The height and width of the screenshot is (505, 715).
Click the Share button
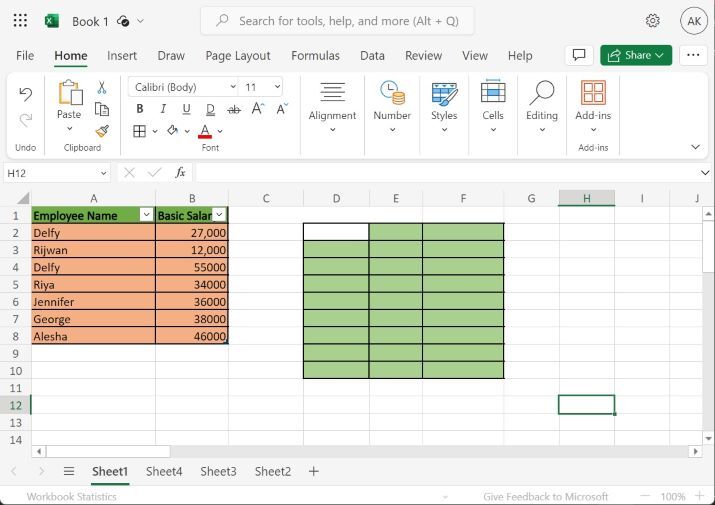[x=636, y=55]
